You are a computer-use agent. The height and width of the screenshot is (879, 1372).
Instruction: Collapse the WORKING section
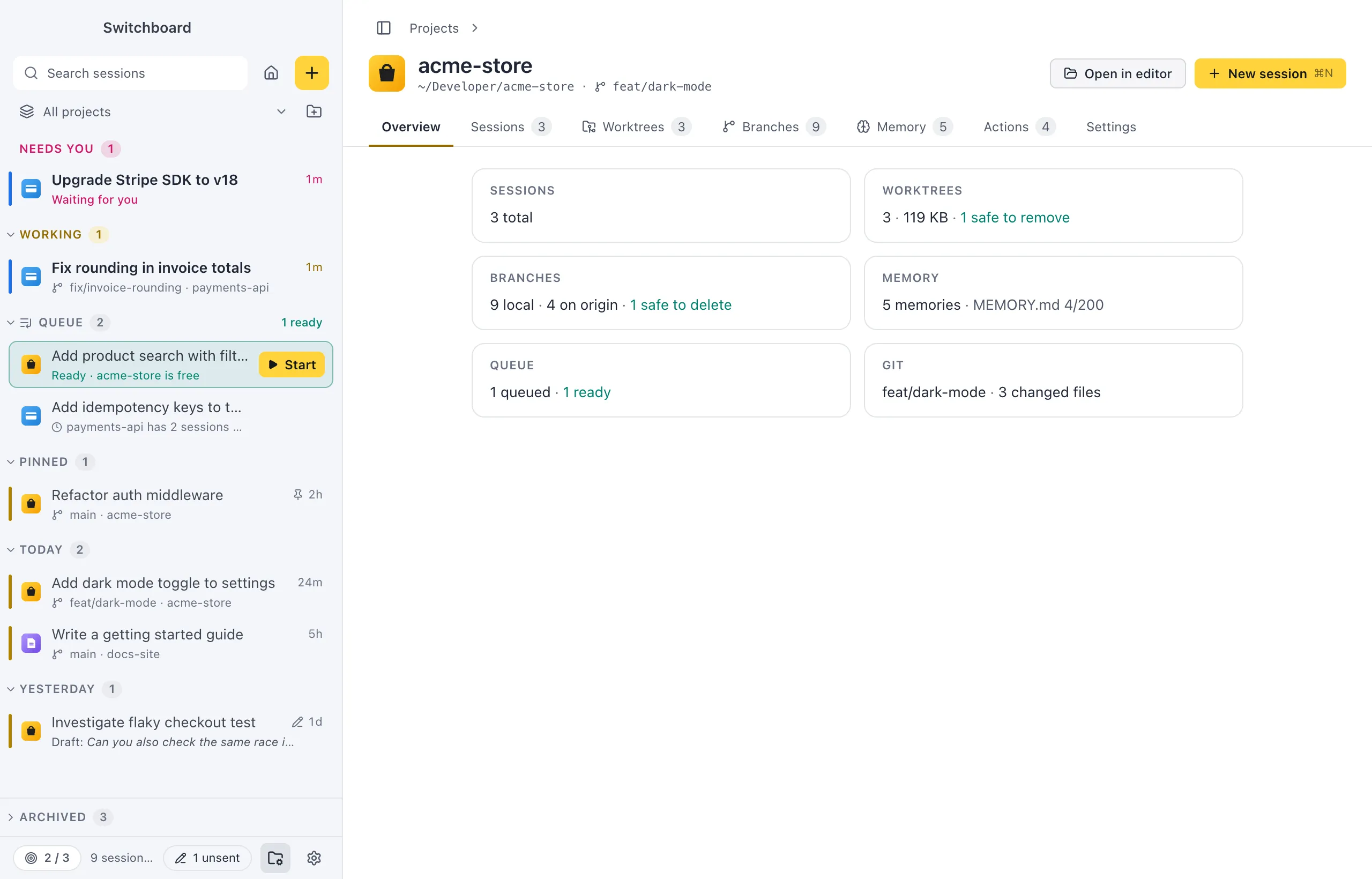click(x=10, y=235)
